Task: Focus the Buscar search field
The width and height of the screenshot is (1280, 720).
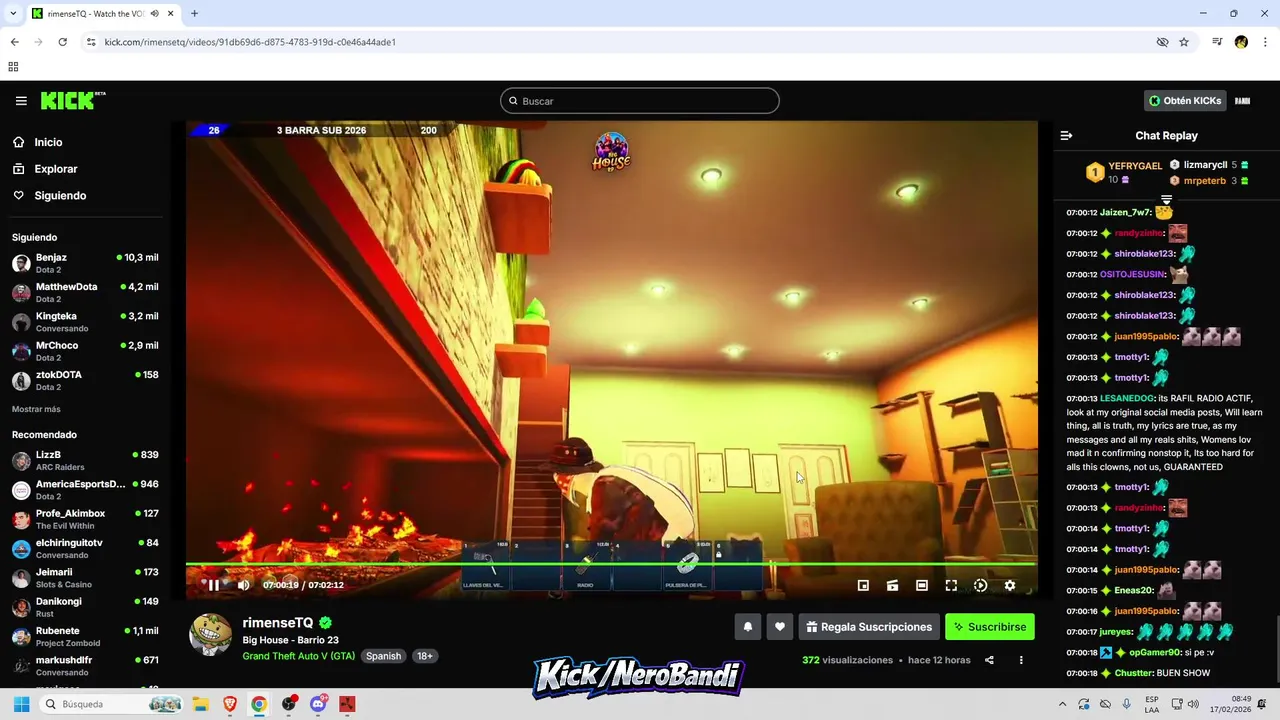Action: click(x=640, y=101)
